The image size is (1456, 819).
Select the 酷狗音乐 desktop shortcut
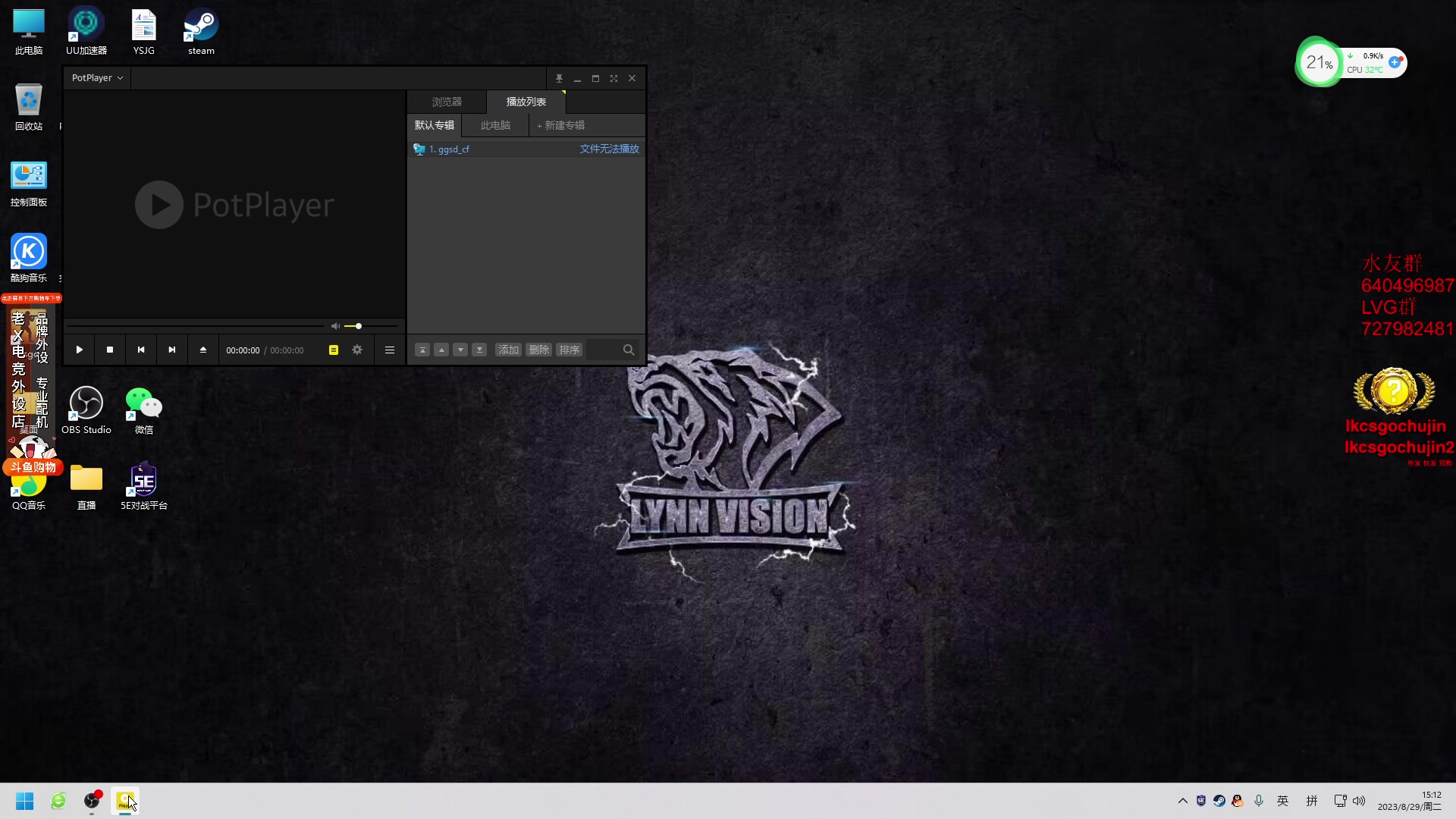[x=29, y=259]
